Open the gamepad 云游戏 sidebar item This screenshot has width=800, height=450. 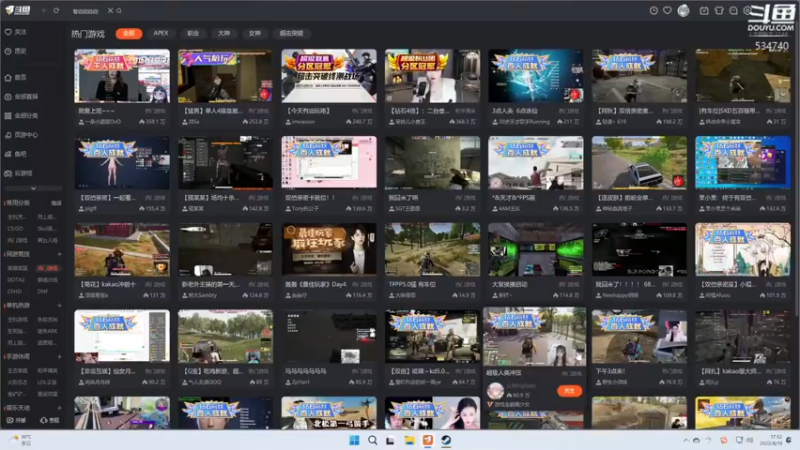[x=18, y=173]
